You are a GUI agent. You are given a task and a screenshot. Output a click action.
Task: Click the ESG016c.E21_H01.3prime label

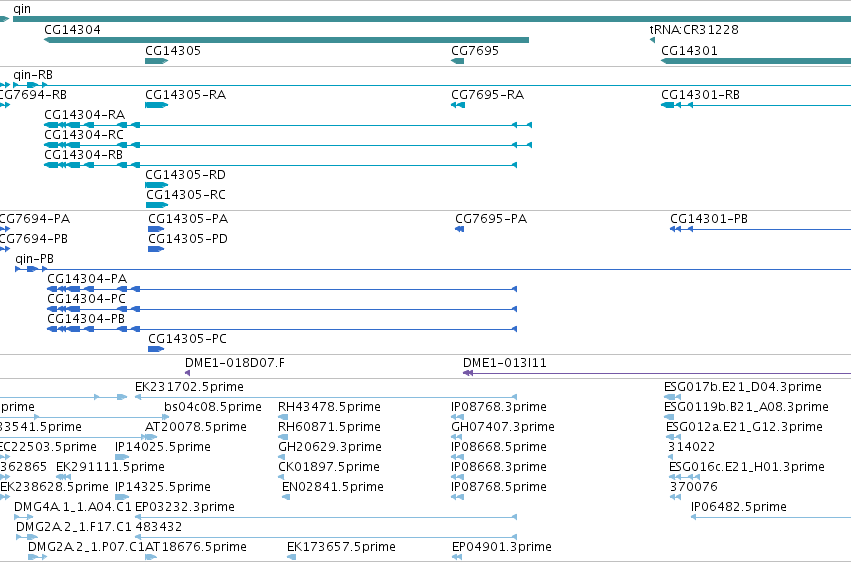click(747, 467)
